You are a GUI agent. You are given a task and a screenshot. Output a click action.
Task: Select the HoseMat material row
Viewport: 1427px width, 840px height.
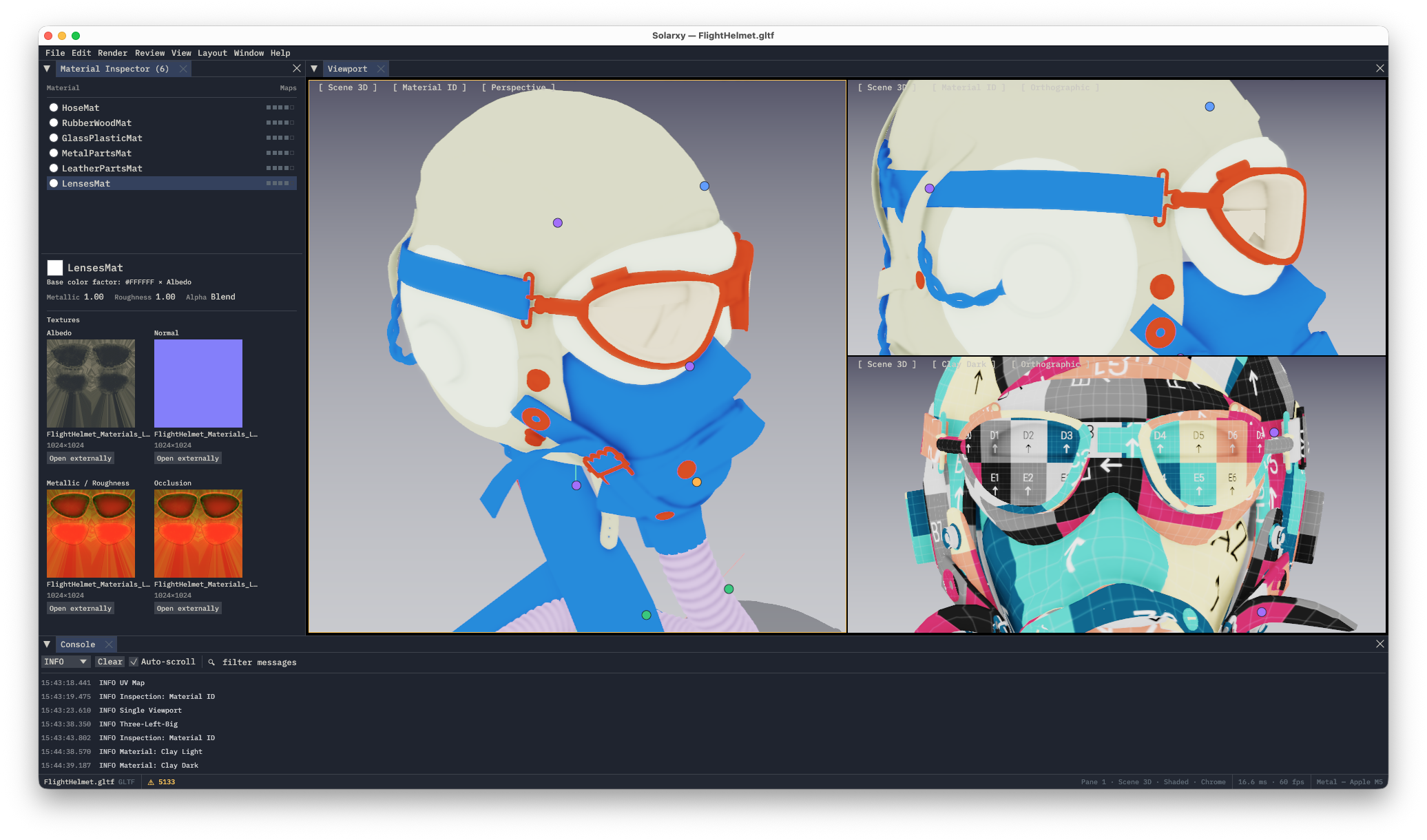click(x=171, y=107)
